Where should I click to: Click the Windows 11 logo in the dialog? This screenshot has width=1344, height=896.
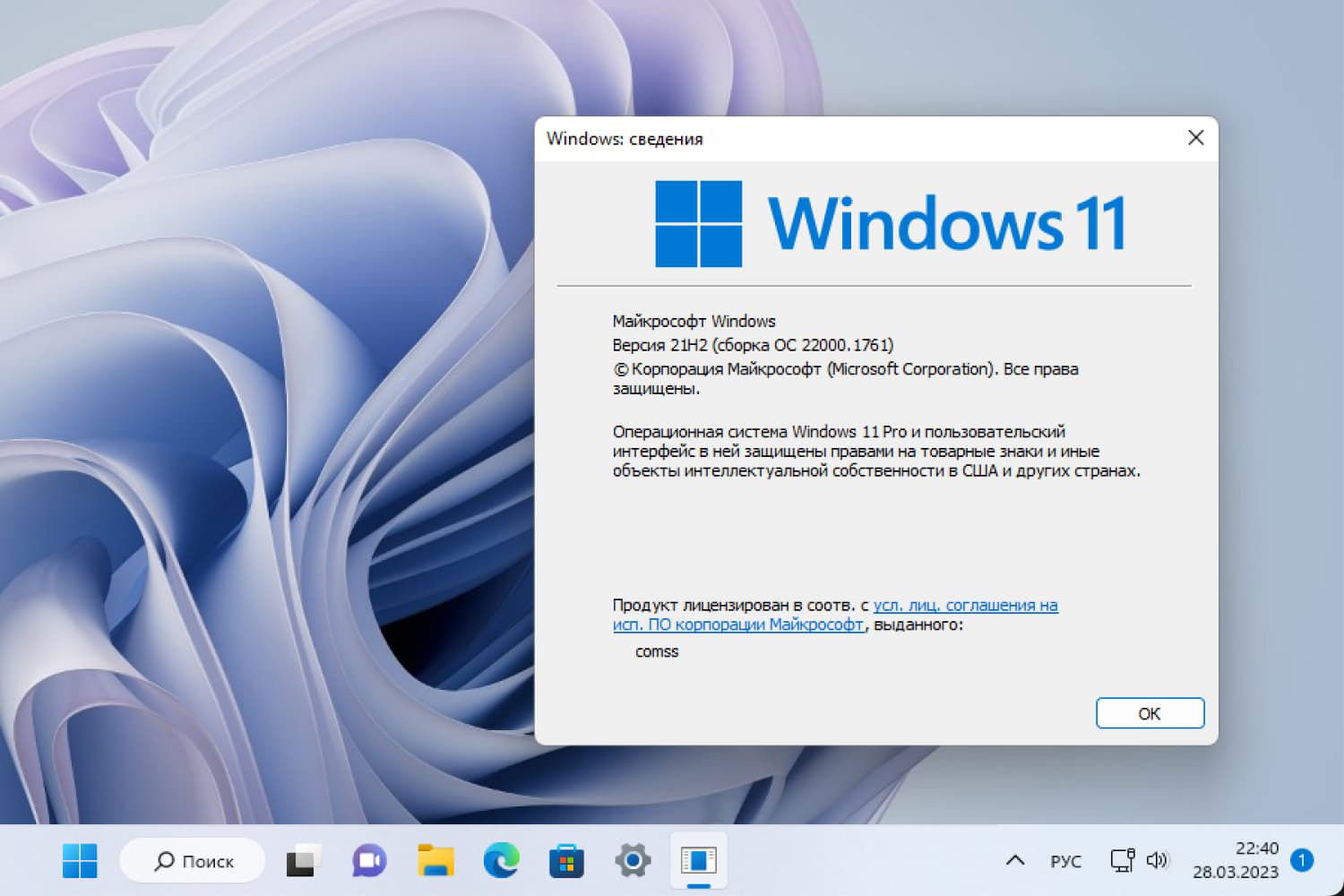coord(699,223)
